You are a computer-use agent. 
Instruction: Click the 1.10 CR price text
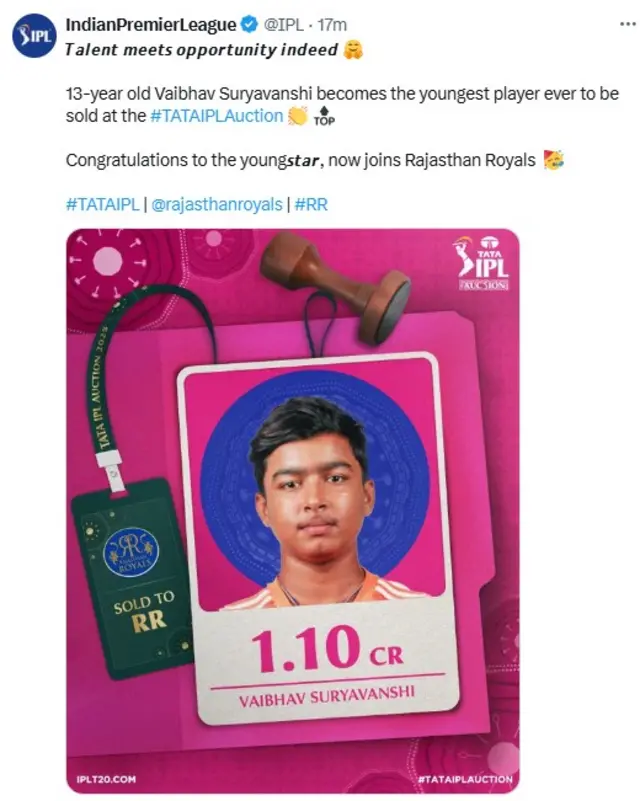327,649
